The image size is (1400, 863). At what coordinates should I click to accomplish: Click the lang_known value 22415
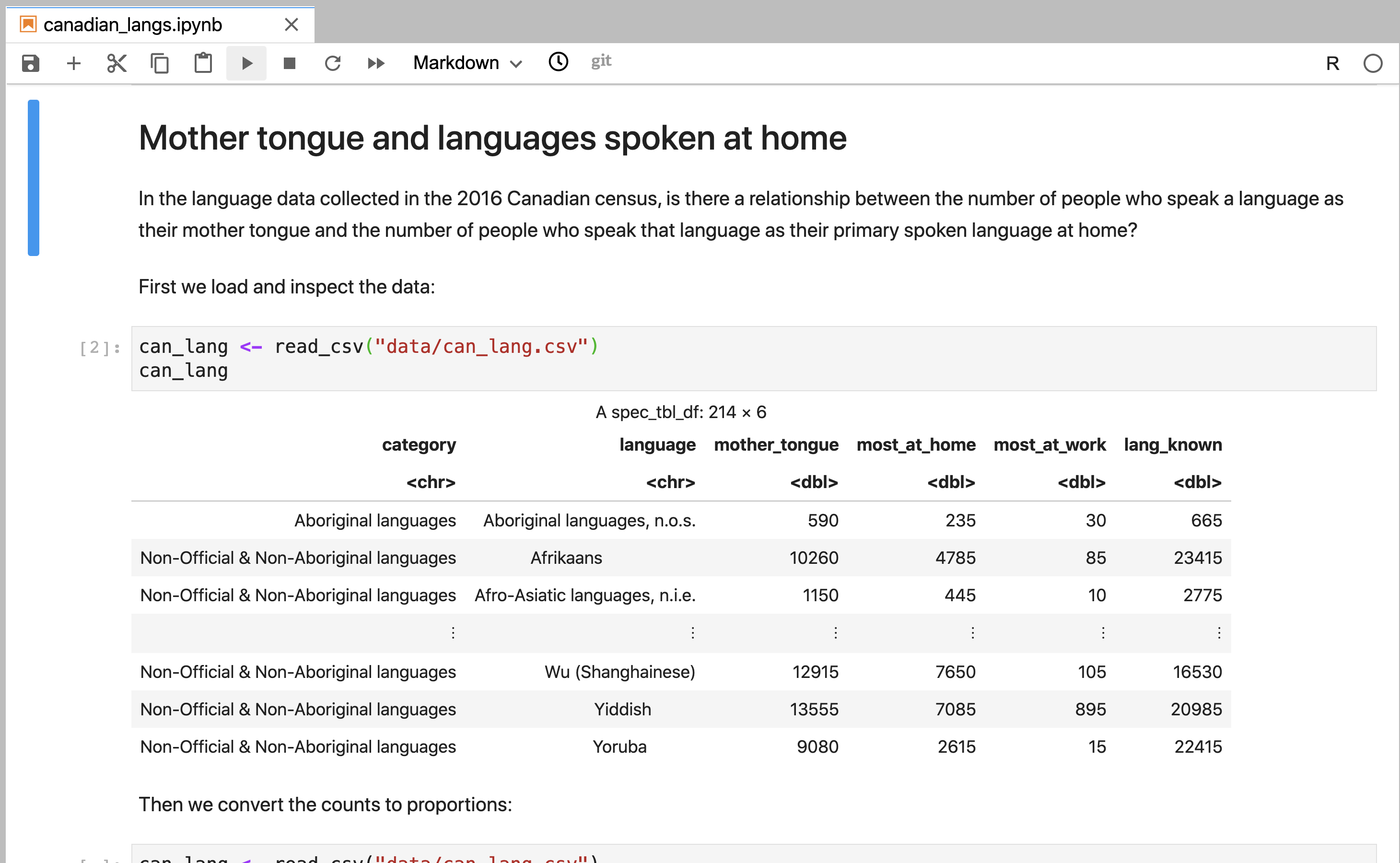tap(1198, 746)
